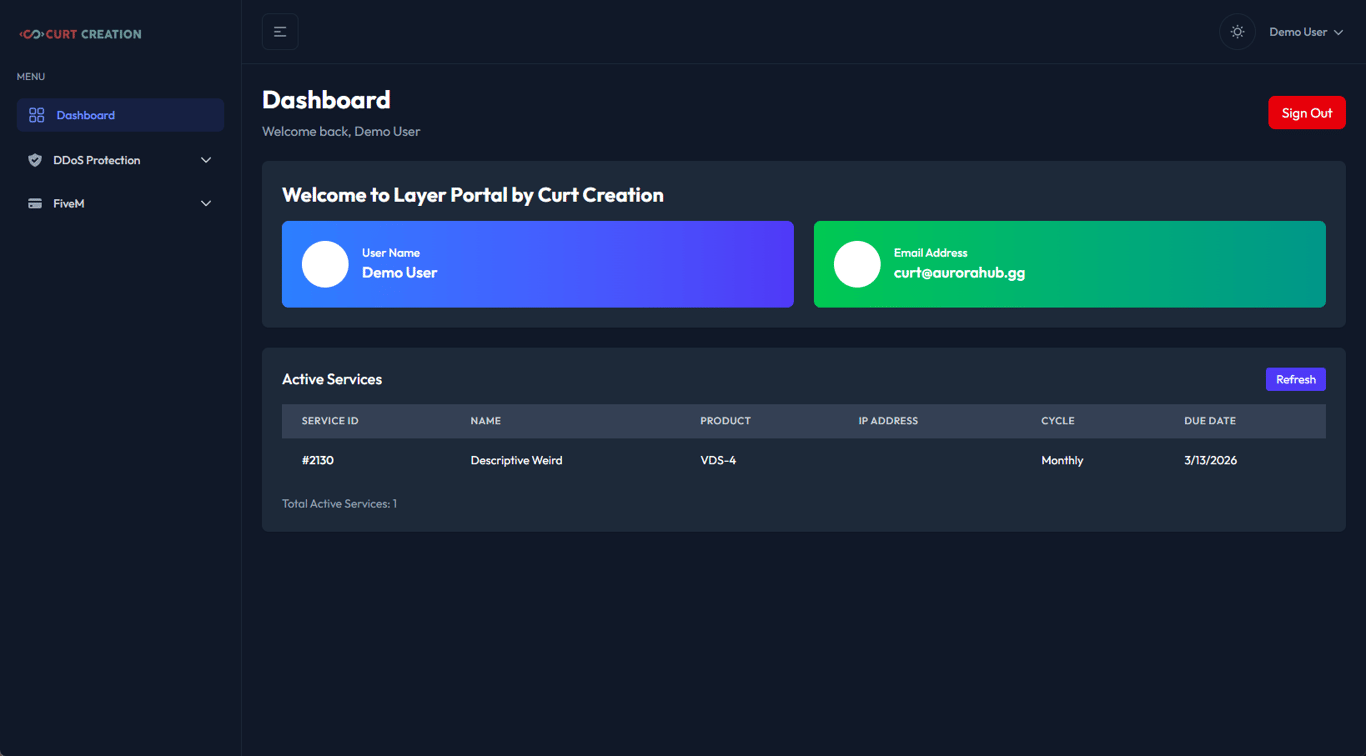Refresh the Active Services list
The image size is (1366, 756).
(x=1295, y=379)
